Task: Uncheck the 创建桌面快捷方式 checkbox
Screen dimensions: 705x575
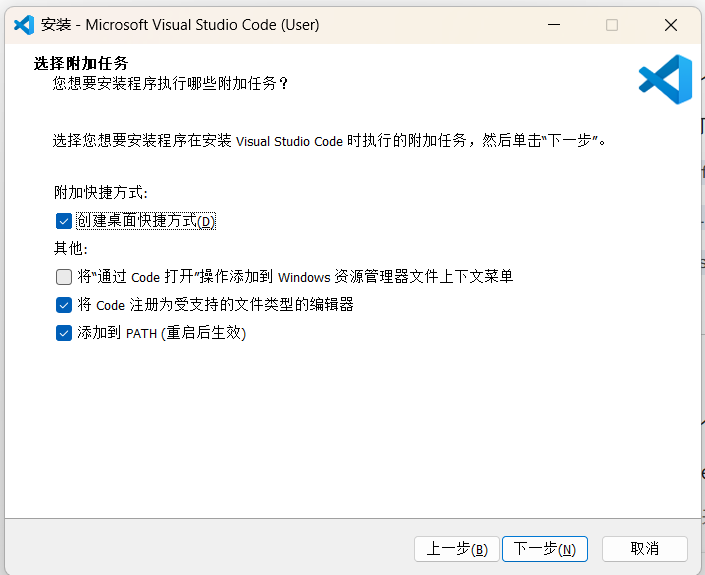Action: click(63, 221)
